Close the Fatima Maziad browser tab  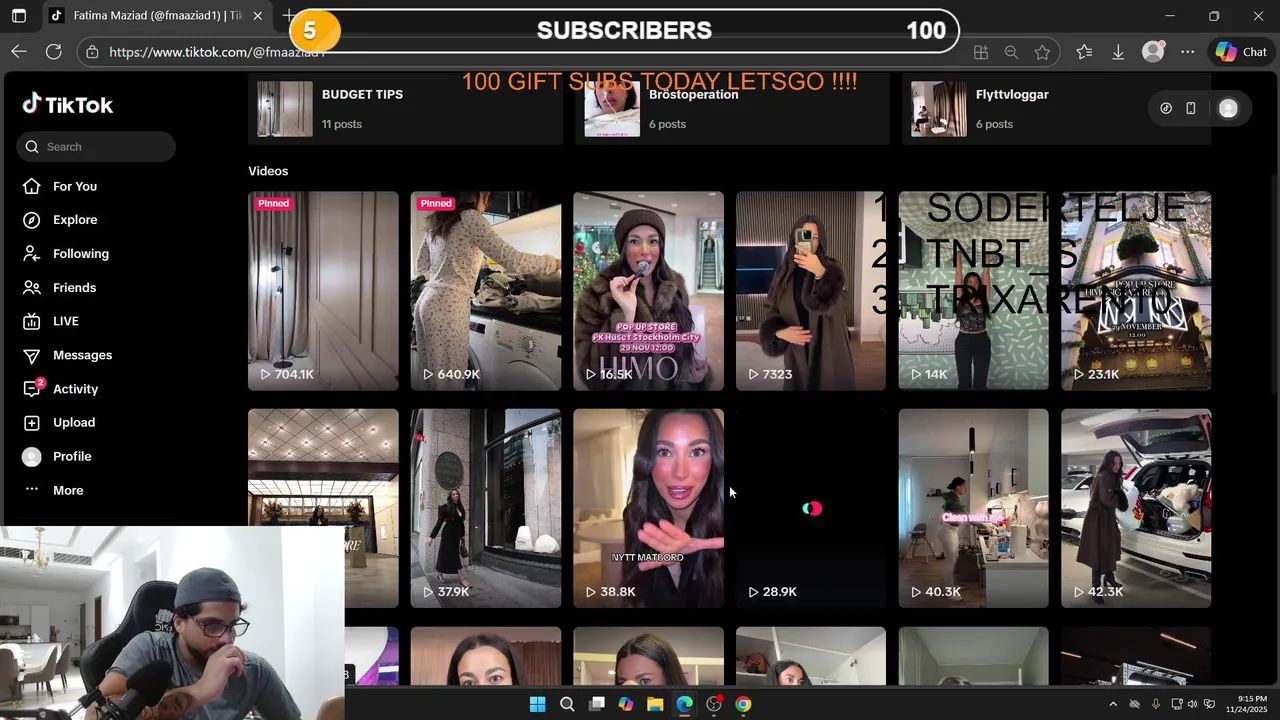pos(258,16)
